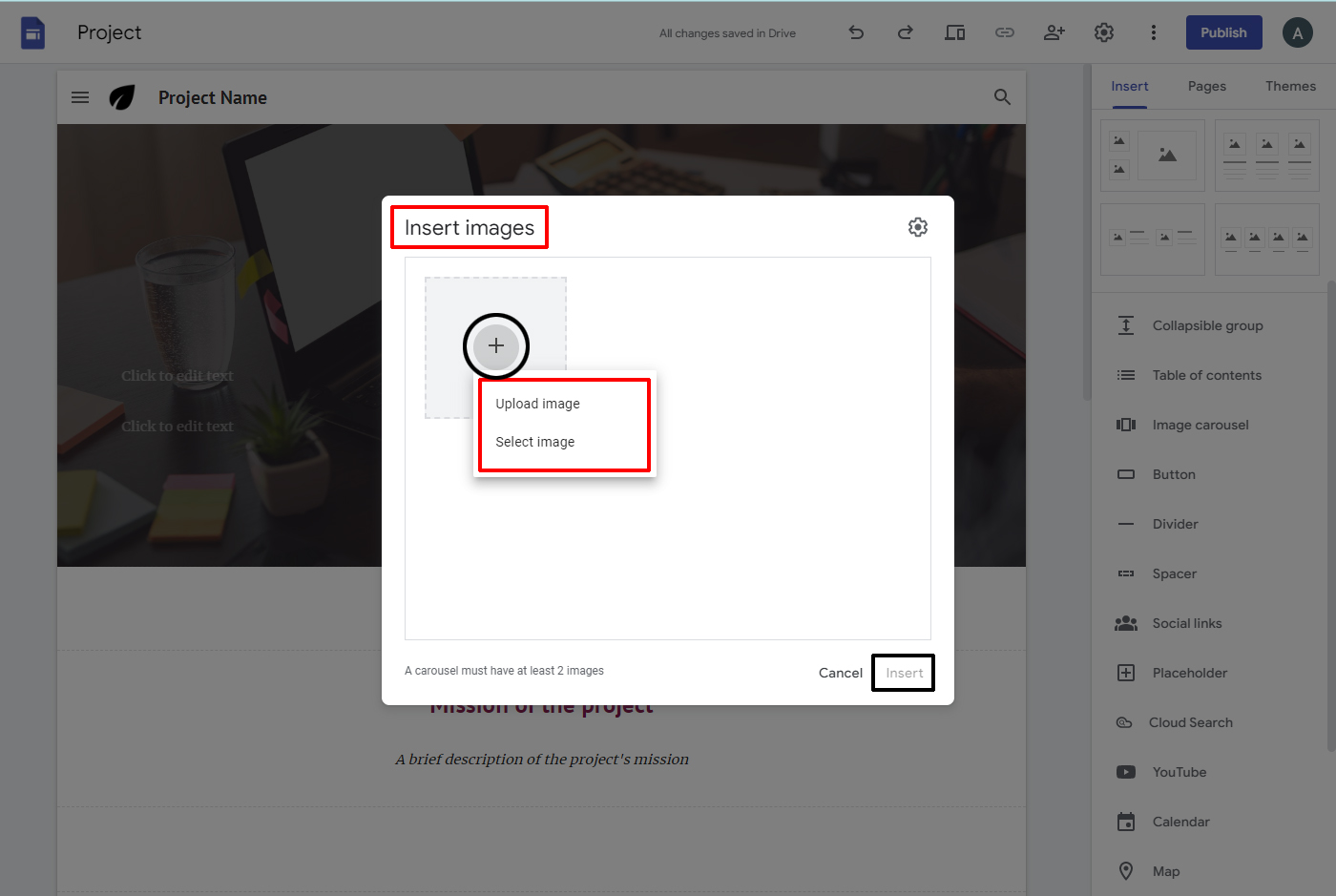Open search in the site header
The width and height of the screenshot is (1336, 896).
1002,96
